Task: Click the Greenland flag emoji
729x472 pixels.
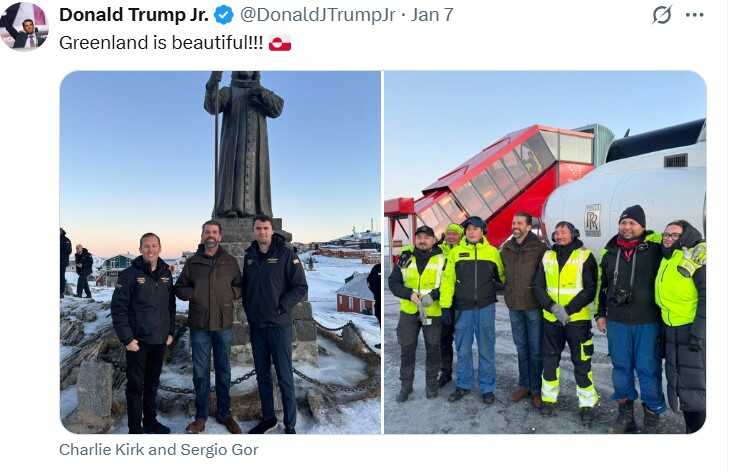Action: pos(280,43)
